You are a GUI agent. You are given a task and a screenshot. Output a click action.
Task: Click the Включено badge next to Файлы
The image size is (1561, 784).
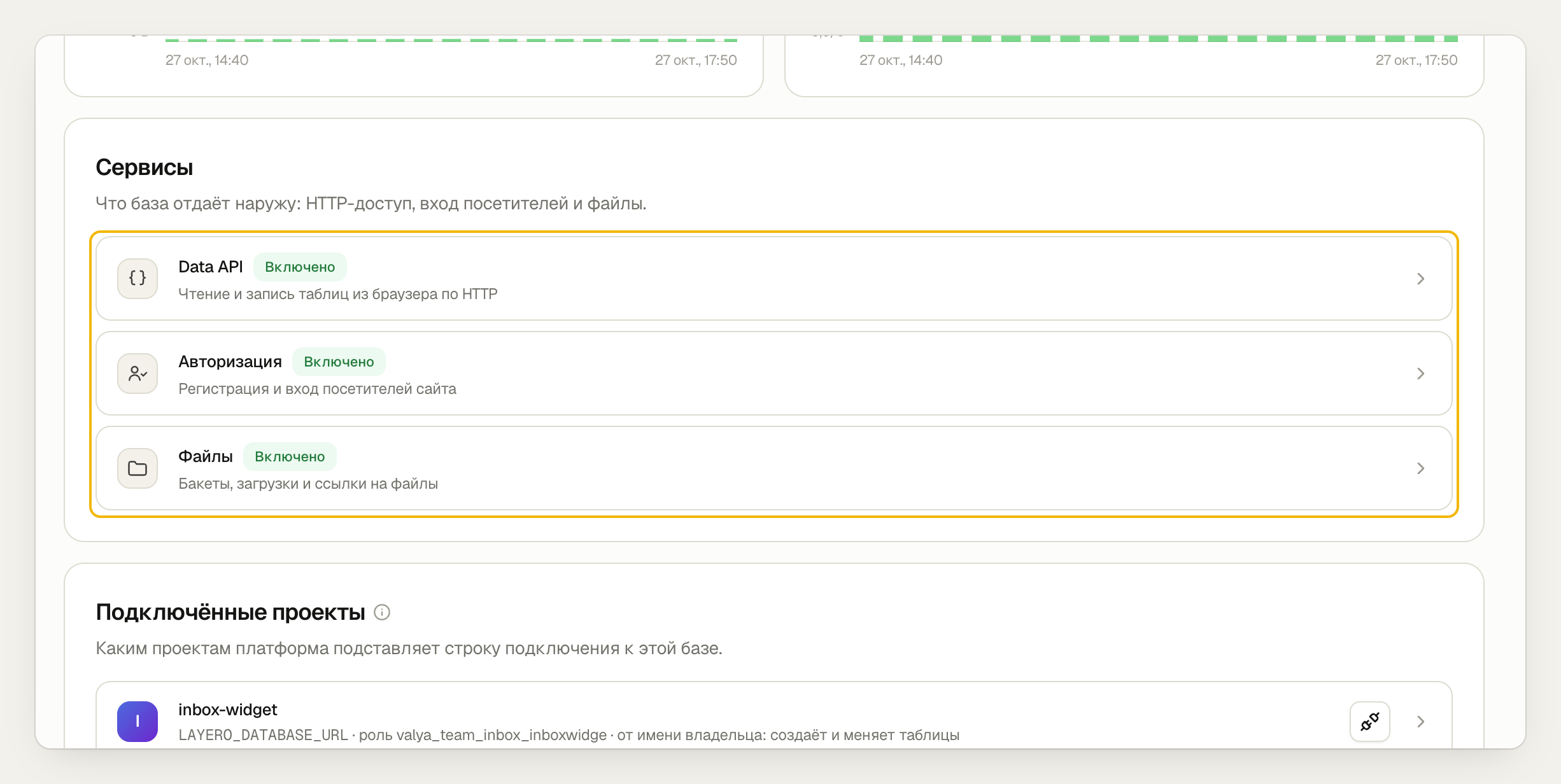(290, 456)
